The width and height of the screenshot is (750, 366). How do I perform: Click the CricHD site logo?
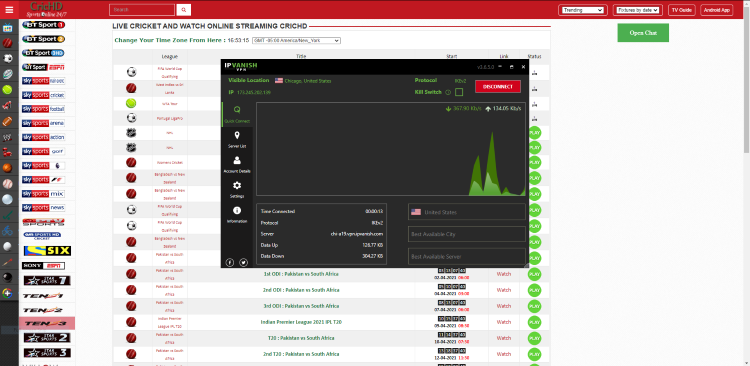click(x=46, y=10)
